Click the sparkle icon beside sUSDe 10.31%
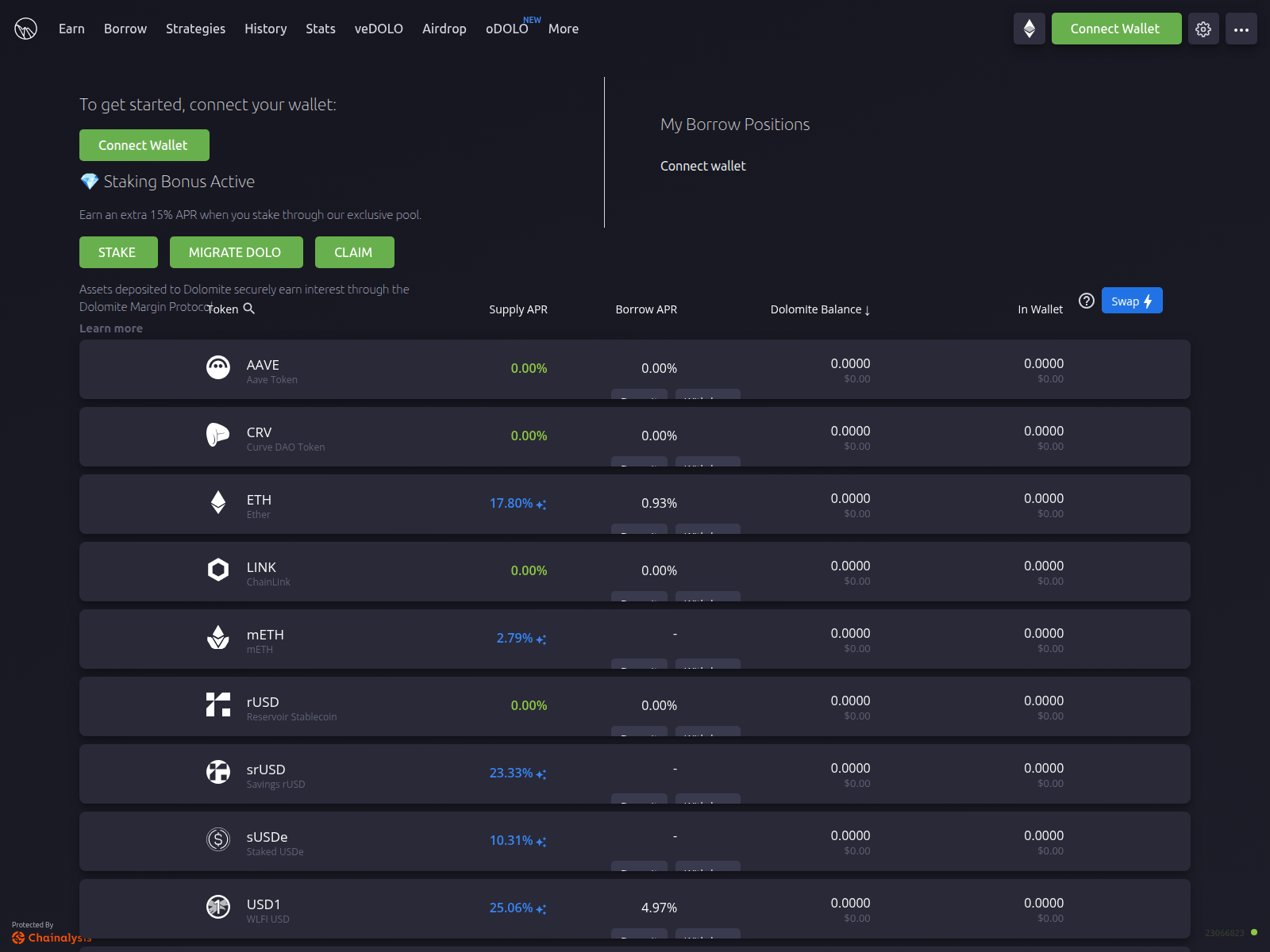The image size is (1270, 952). [541, 842]
